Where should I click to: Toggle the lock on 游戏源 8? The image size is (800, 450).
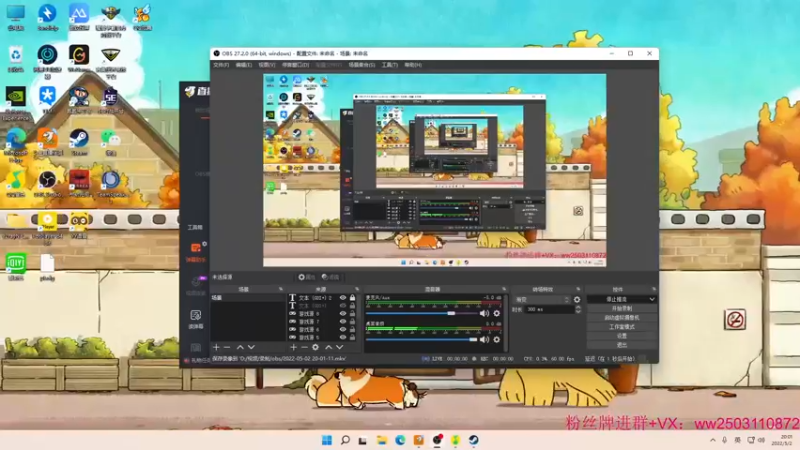click(x=353, y=313)
